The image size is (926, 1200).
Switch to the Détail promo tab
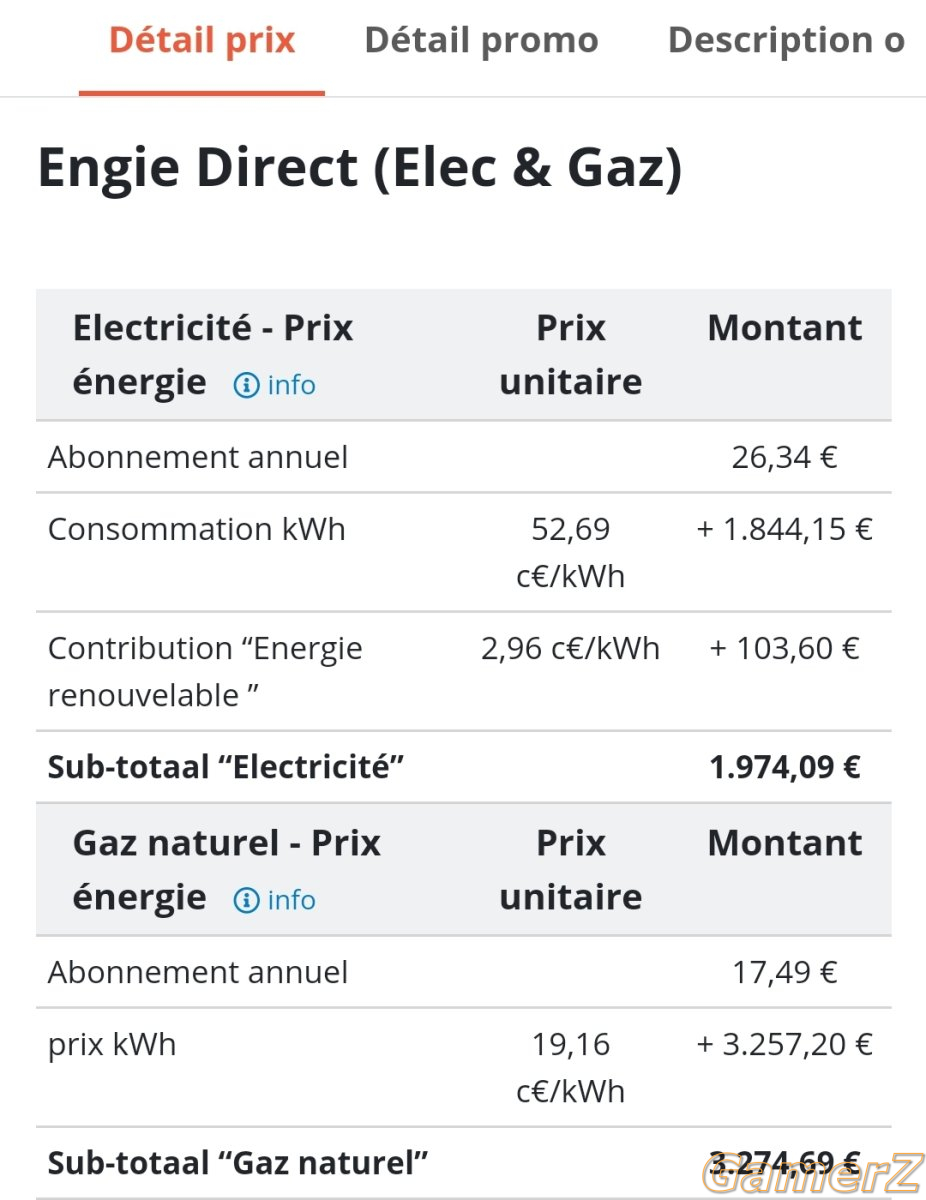click(x=481, y=41)
